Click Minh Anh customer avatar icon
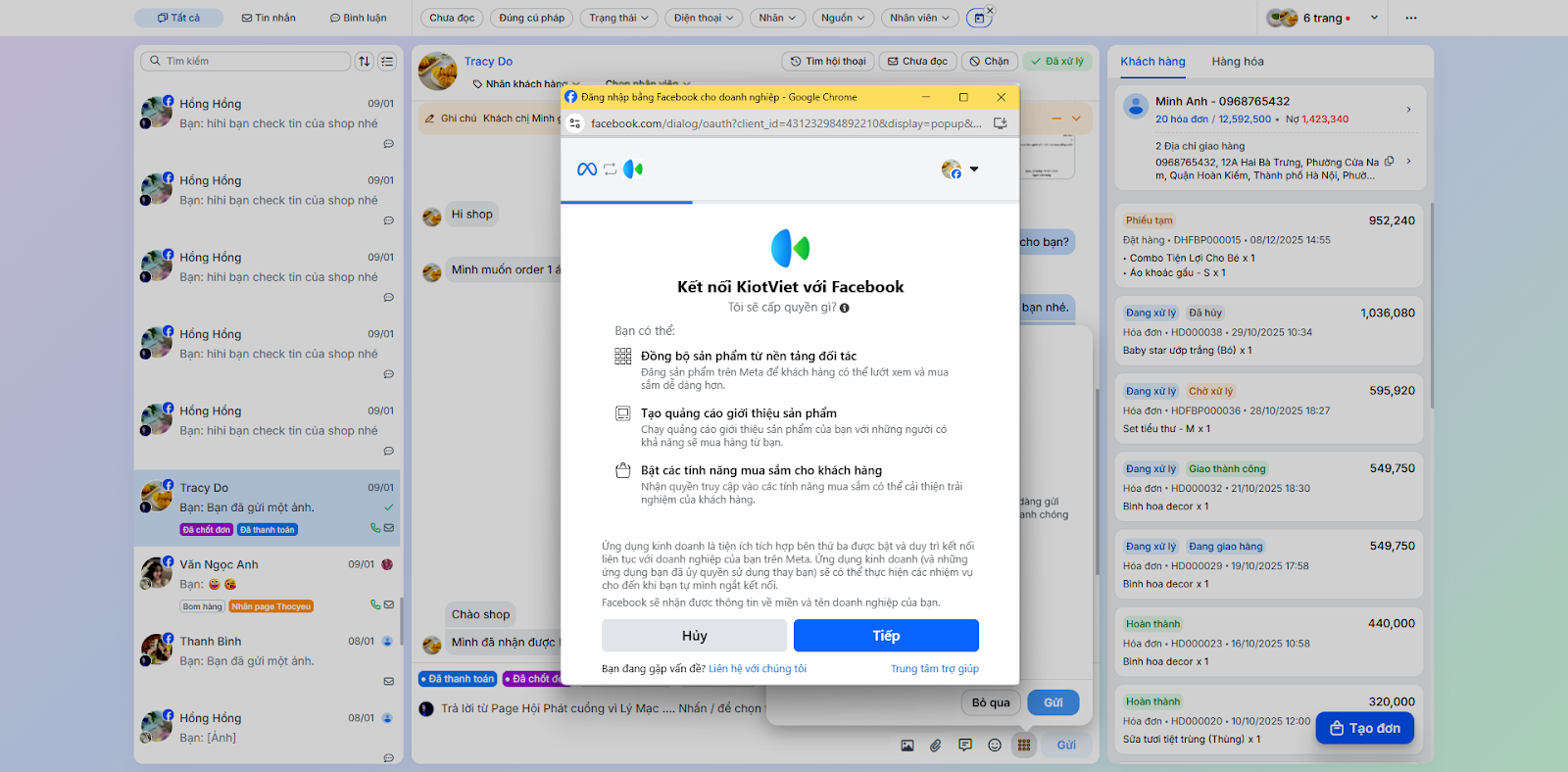The image size is (1568, 772). click(x=1136, y=107)
